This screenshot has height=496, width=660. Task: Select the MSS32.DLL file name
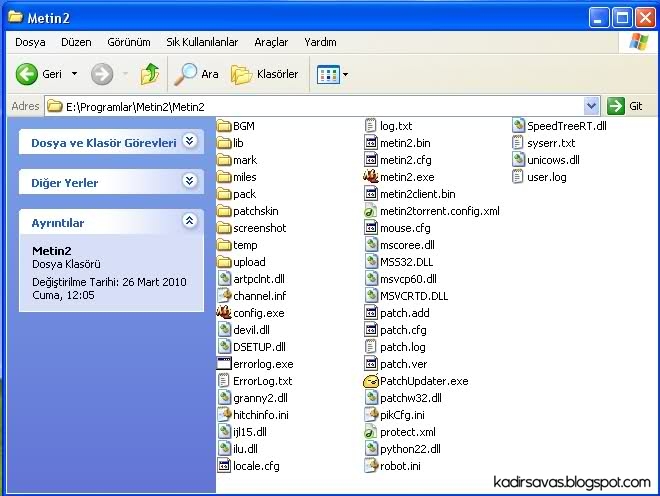[x=407, y=262]
